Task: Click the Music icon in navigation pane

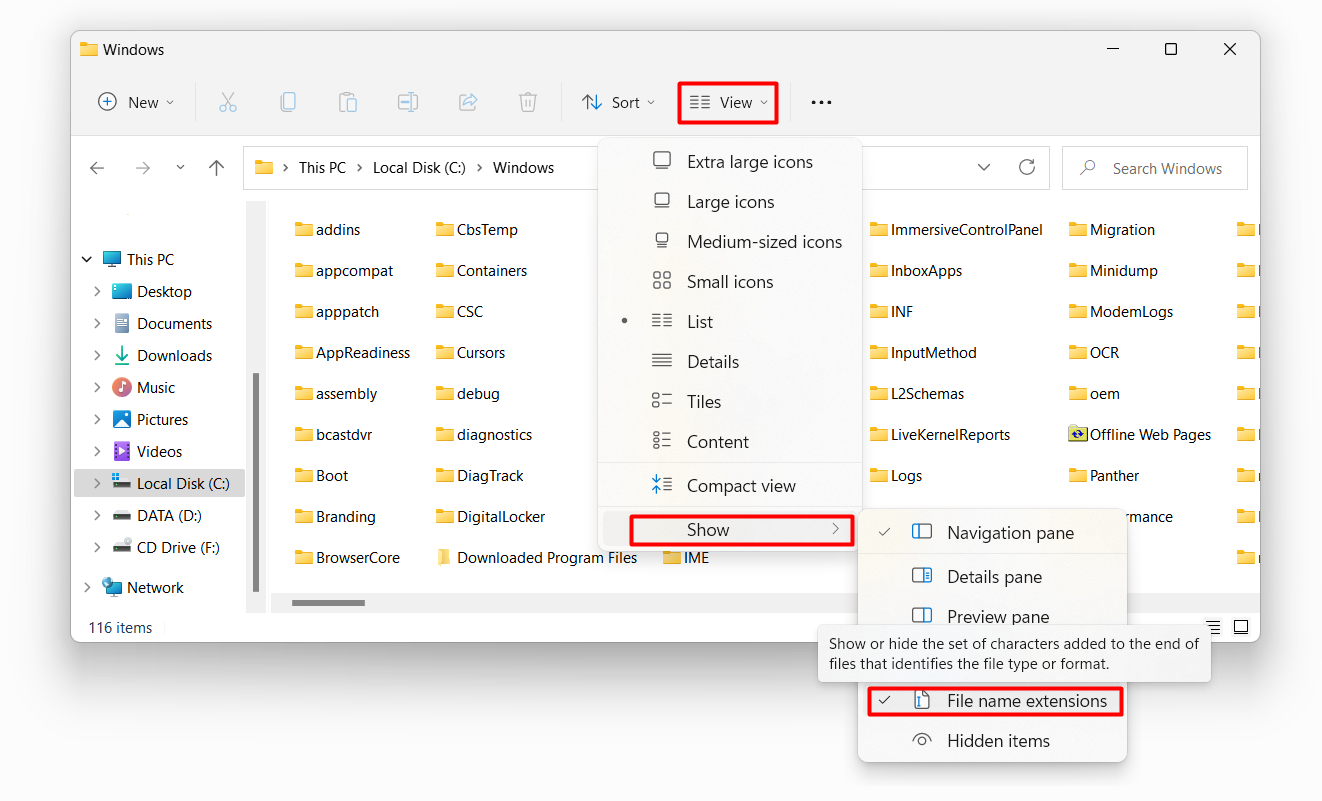Action: (x=122, y=387)
